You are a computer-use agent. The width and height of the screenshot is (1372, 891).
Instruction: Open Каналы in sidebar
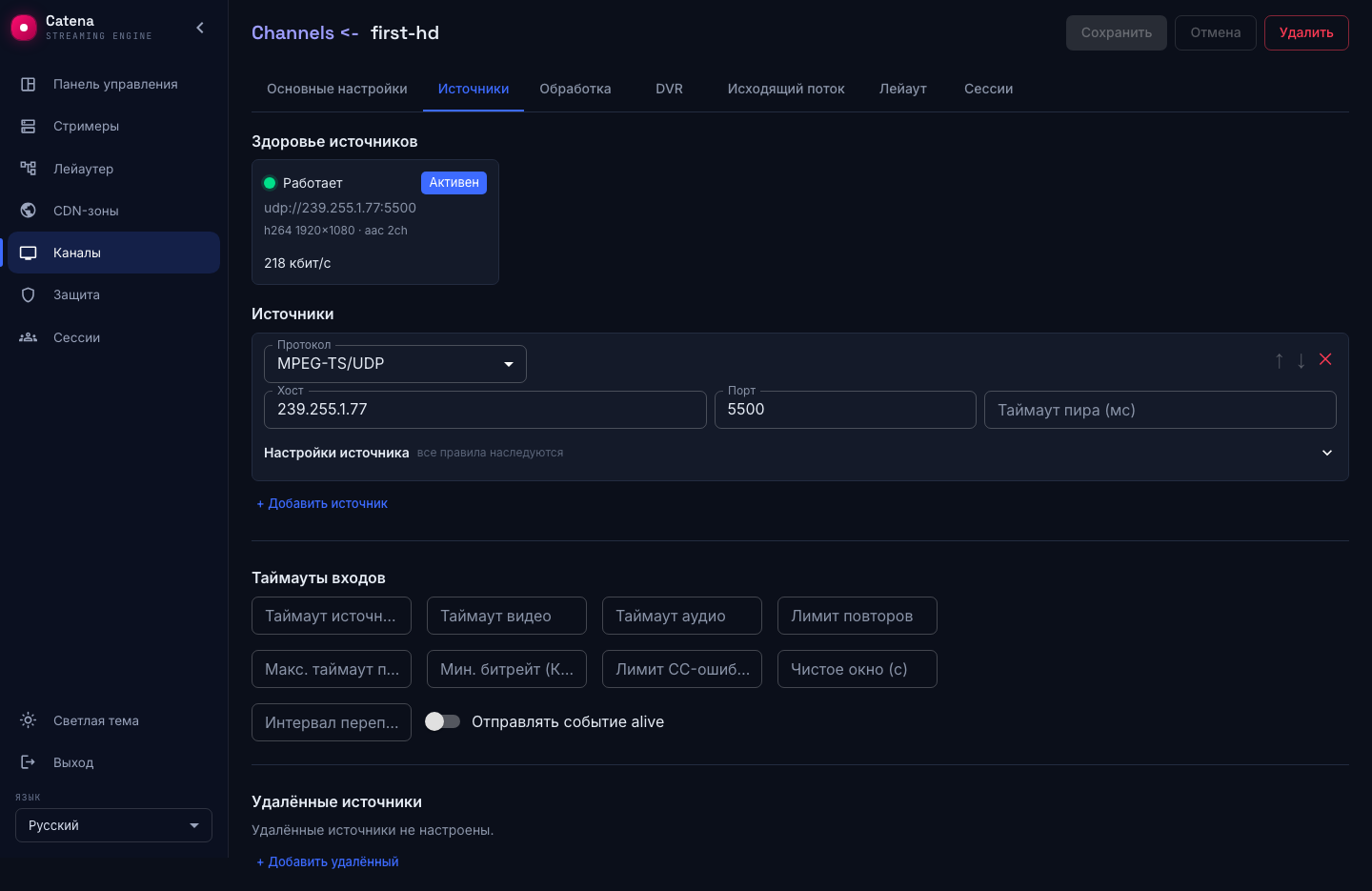tap(114, 253)
